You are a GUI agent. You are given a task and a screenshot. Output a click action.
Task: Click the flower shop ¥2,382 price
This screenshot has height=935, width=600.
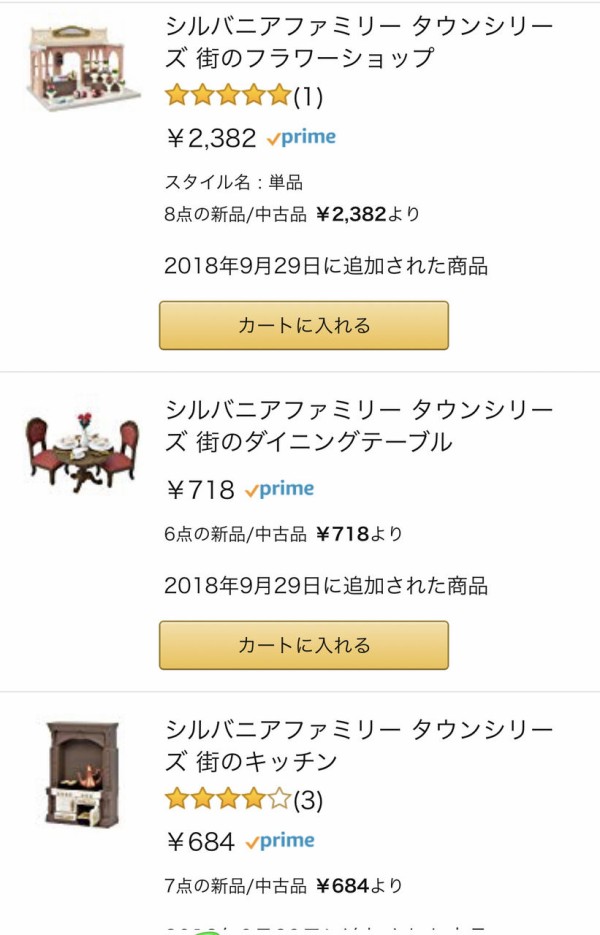coord(211,138)
